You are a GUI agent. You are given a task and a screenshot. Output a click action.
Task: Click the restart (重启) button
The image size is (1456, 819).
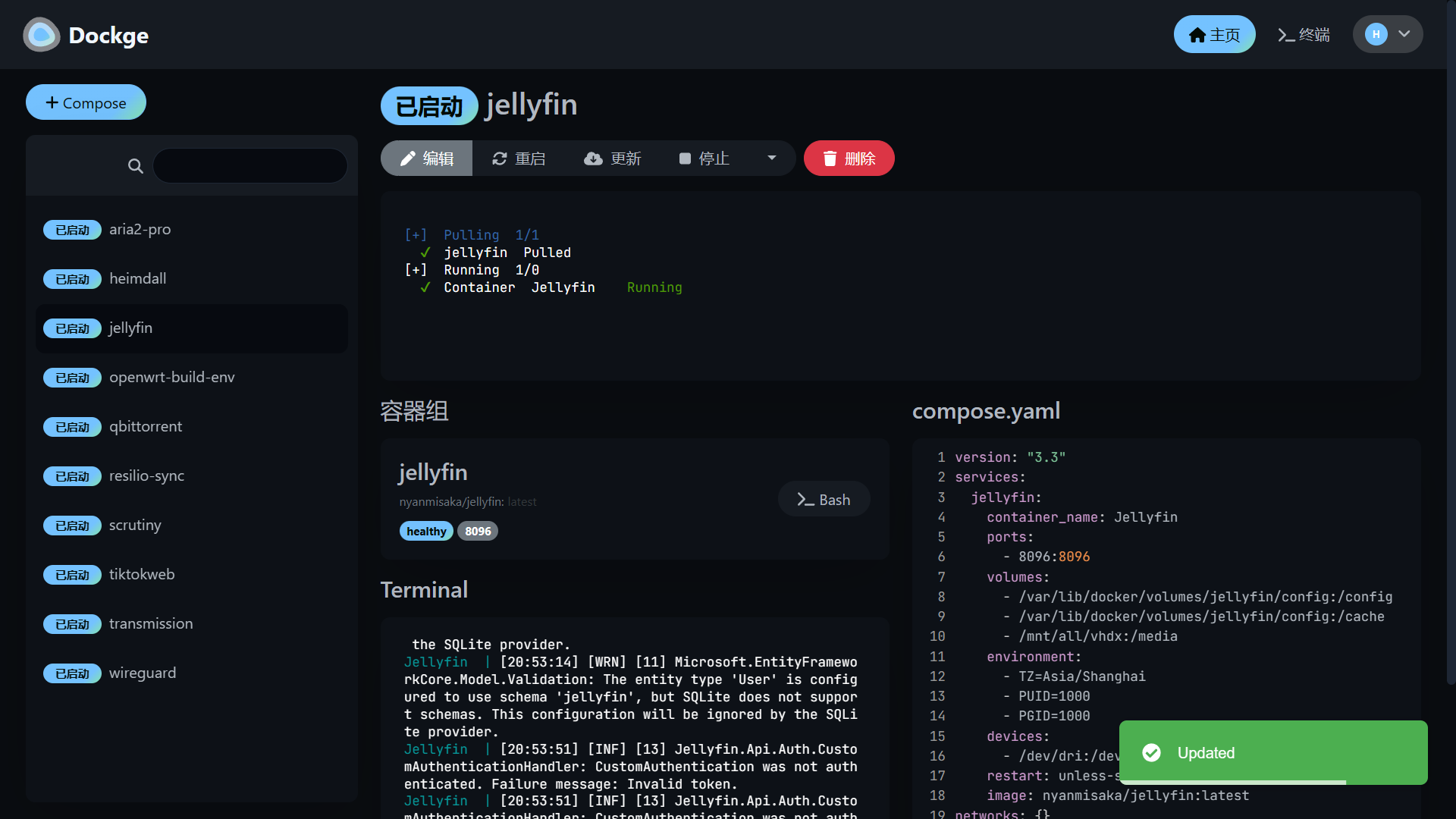click(519, 158)
